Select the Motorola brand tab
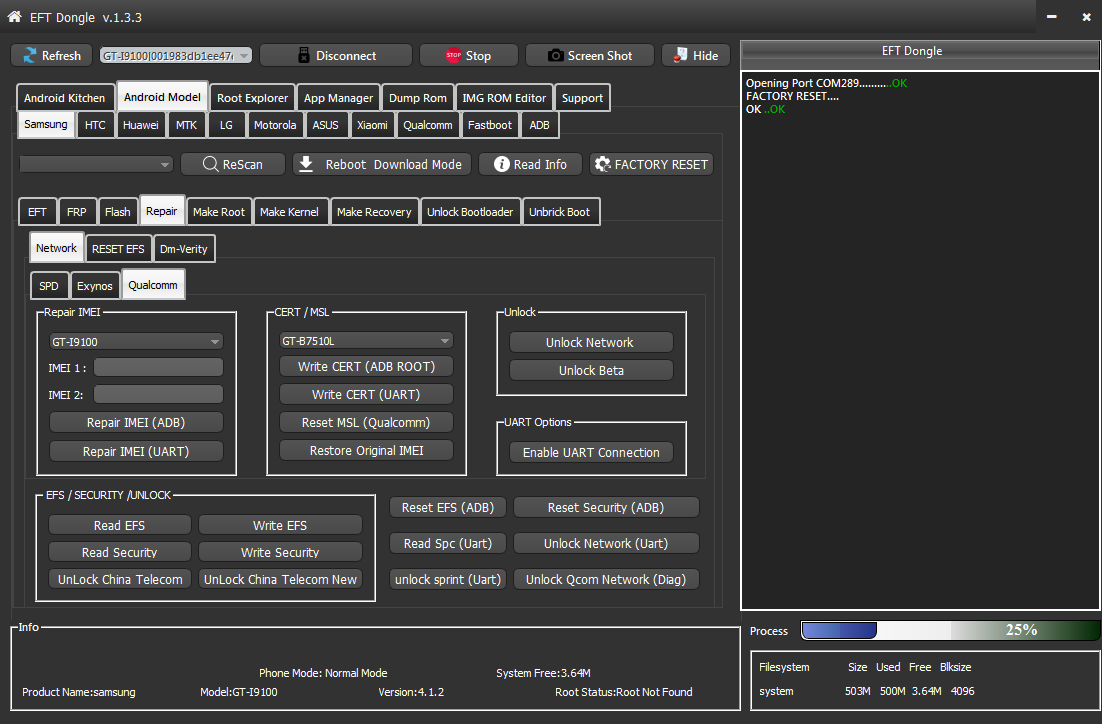Viewport: 1102px width, 724px height. (275, 125)
